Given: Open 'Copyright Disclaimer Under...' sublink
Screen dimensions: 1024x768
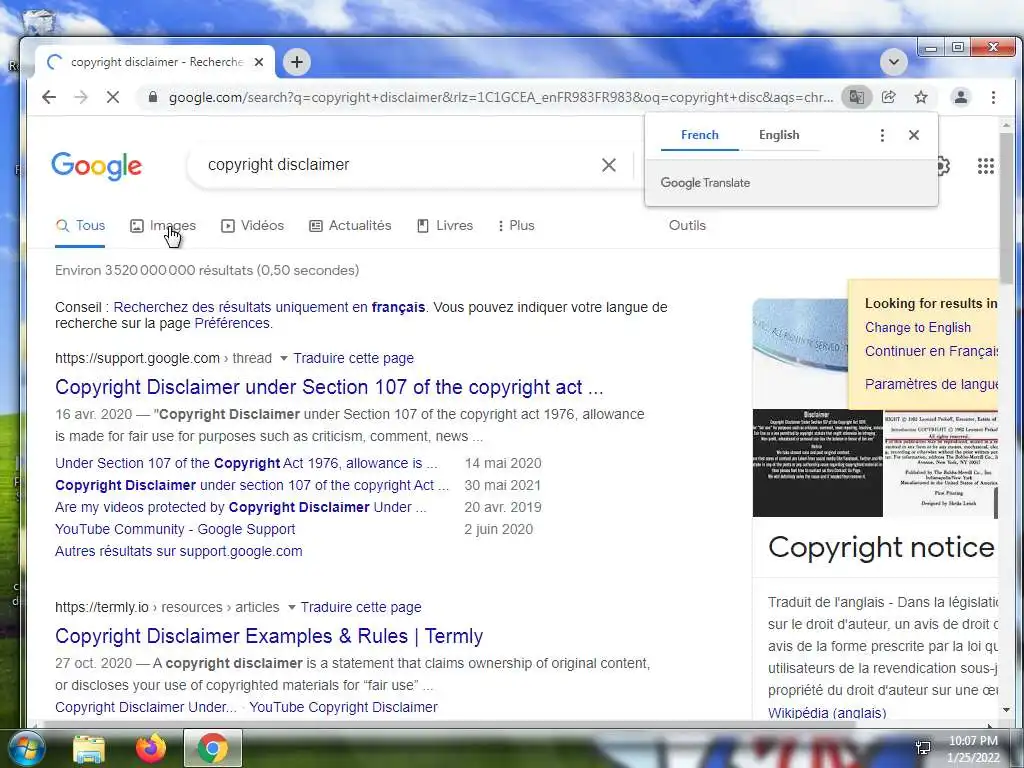Looking at the screenshot, I should (x=146, y=707).
